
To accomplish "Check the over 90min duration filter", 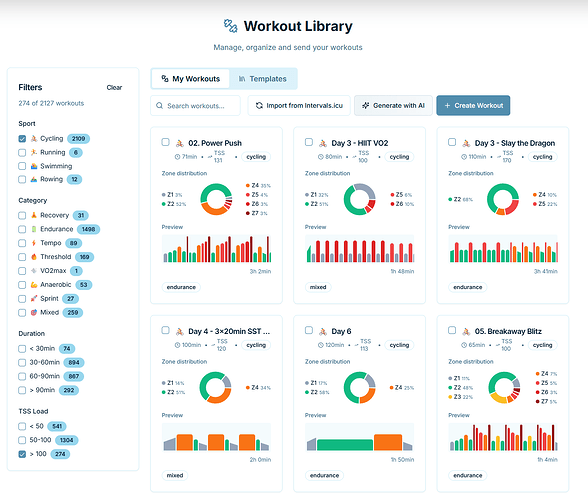I will (22, 390).
